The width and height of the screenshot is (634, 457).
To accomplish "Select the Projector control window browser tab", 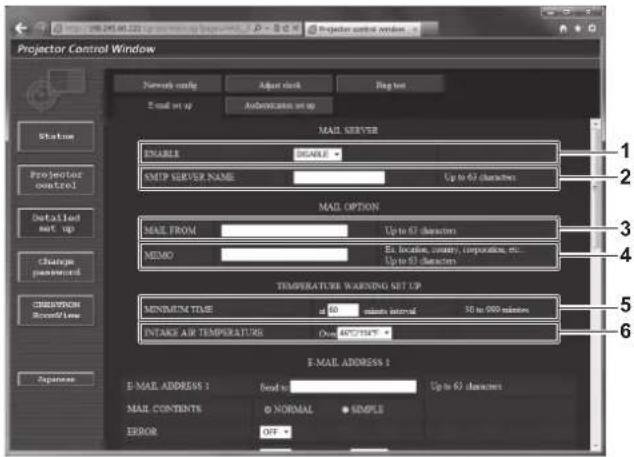I will [x=362, y=29].
